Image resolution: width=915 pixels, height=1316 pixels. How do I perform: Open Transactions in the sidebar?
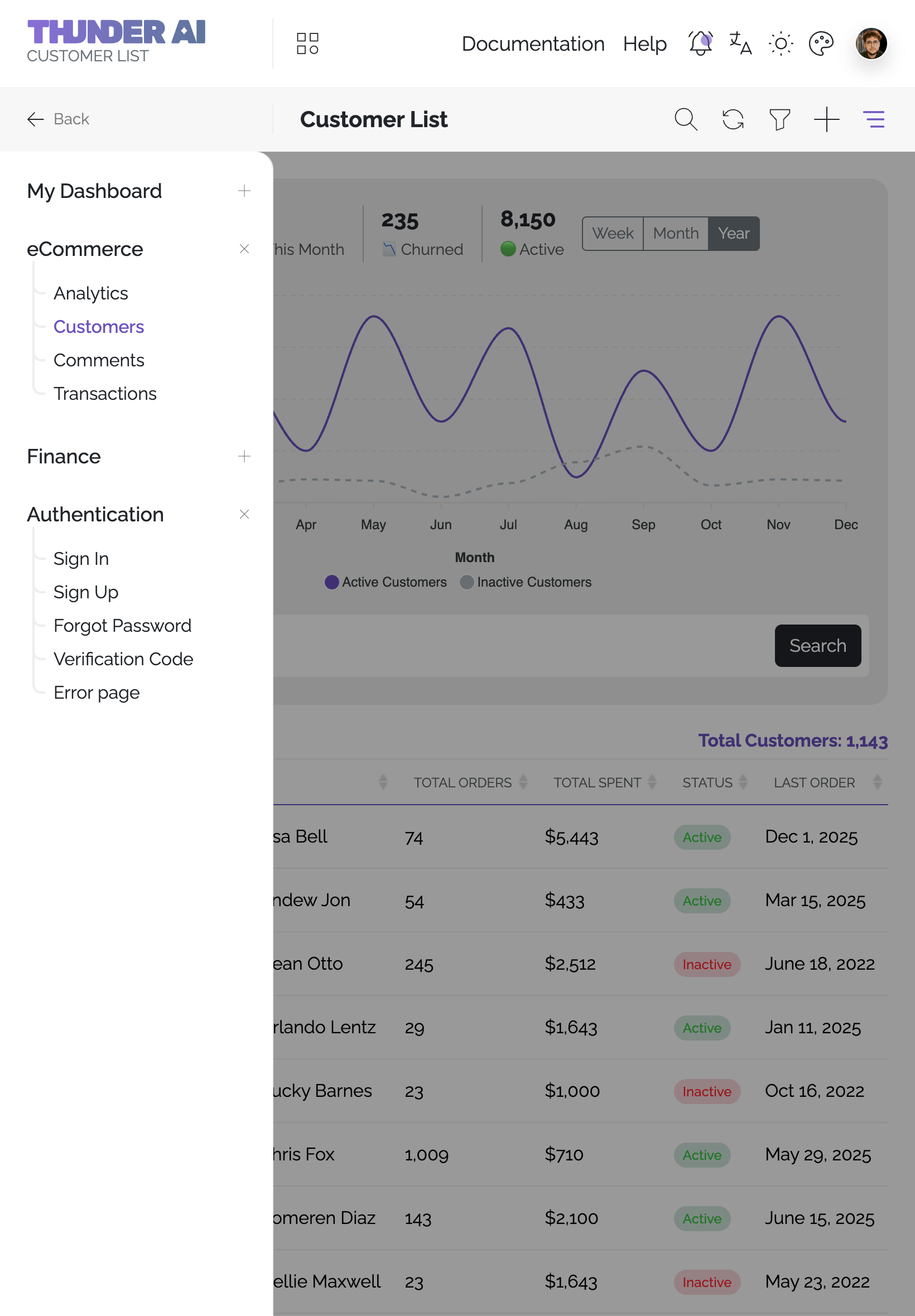(x=105, y=394)
